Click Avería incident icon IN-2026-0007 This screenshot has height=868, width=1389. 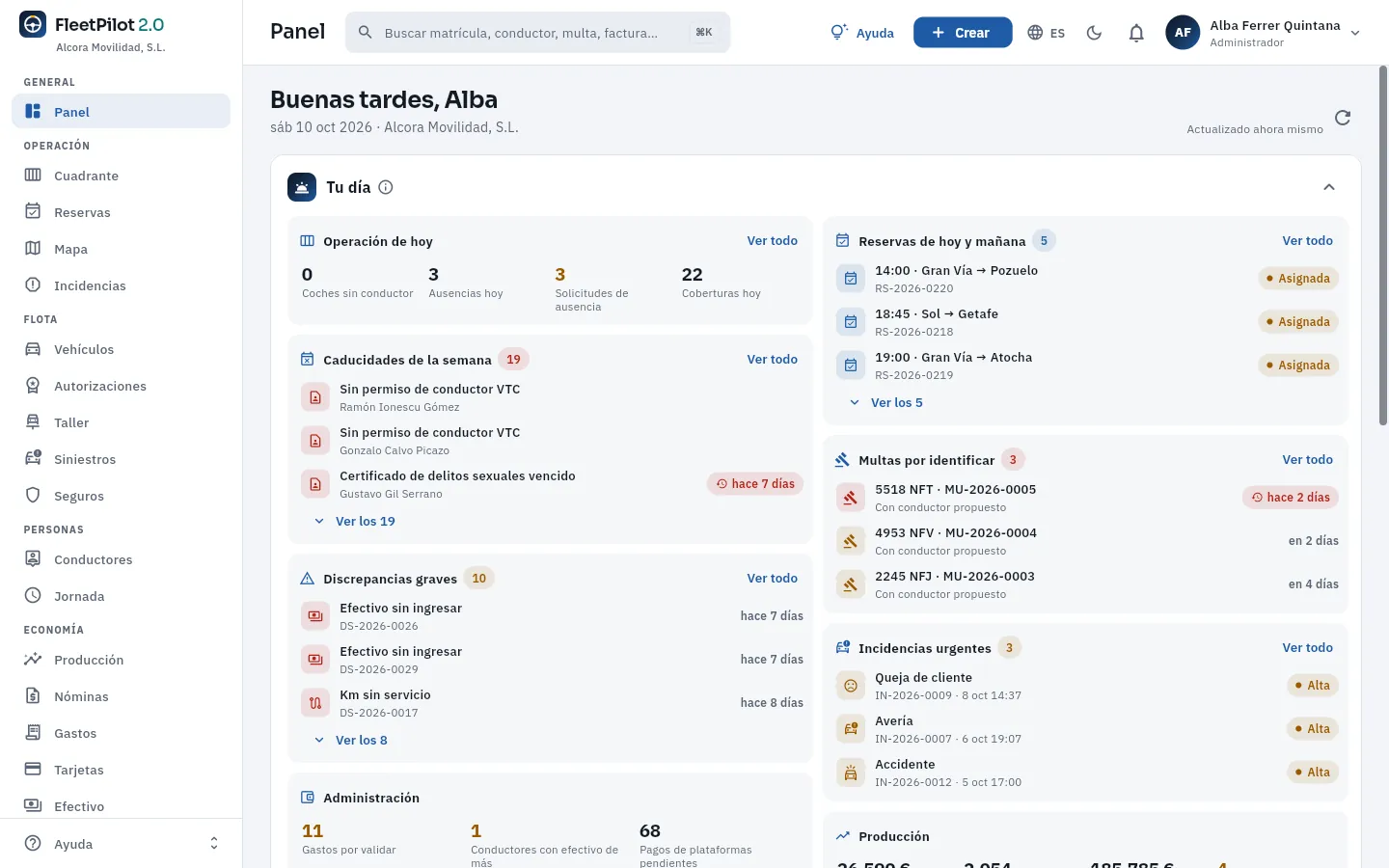tap(851, 729)
